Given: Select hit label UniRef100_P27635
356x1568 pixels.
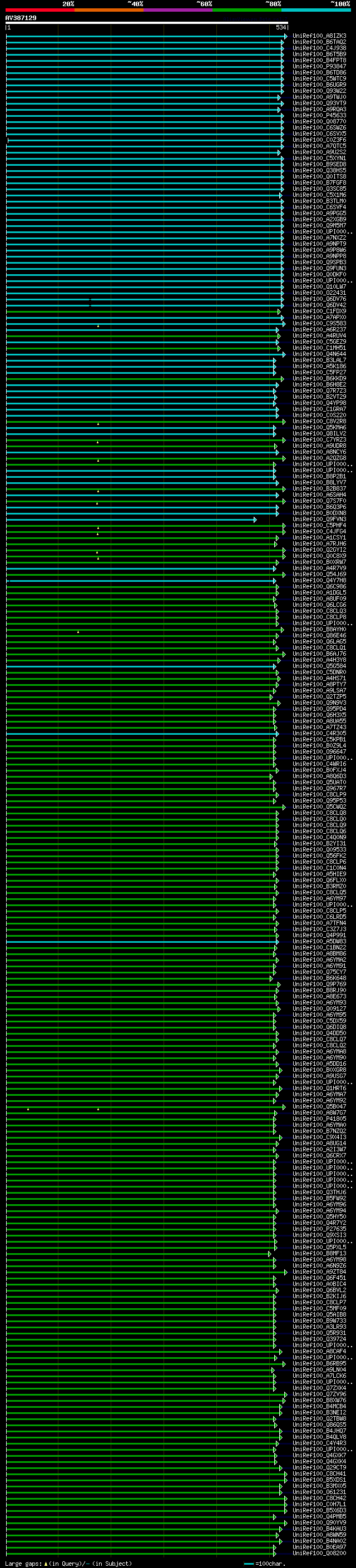Looking at the screenshot, I should (319, 1229).
